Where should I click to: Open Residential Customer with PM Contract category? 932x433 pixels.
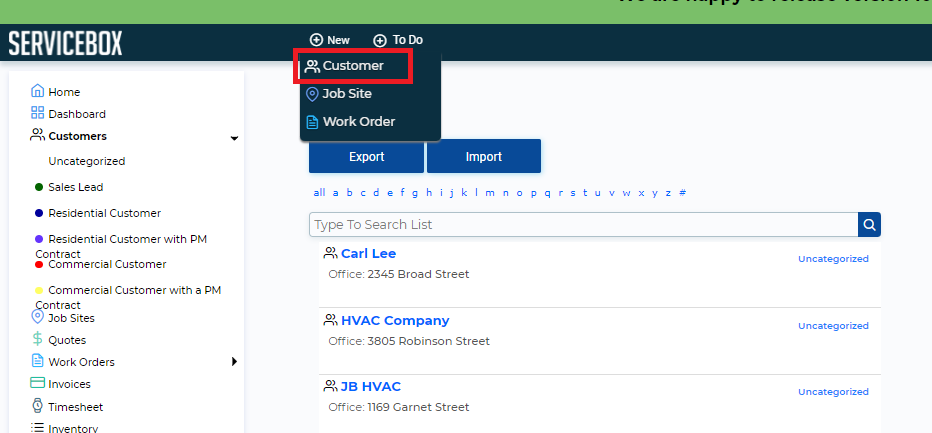click(x=121, y=246)
